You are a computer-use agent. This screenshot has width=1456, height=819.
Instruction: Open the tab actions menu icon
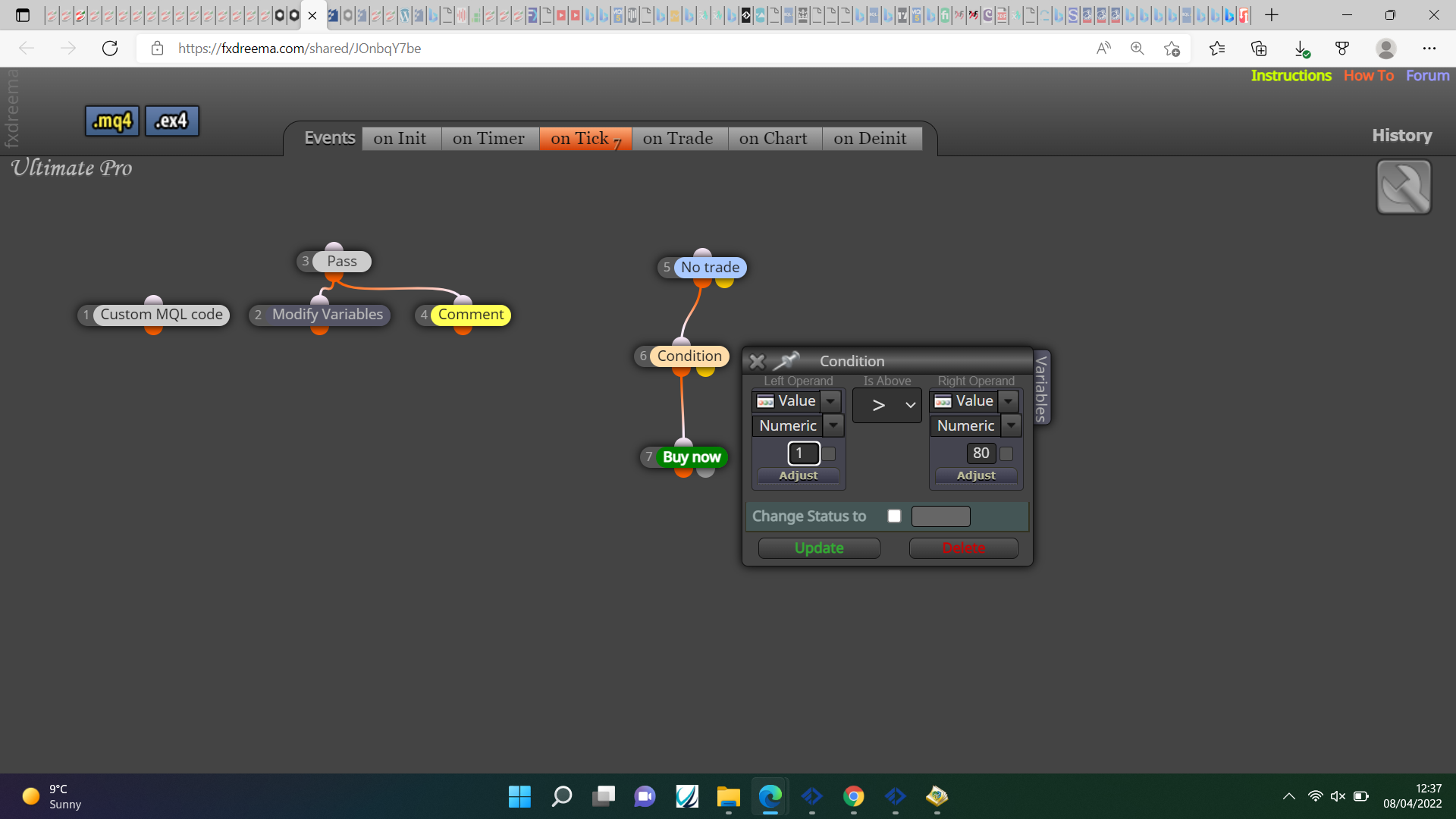click(23, 15)
